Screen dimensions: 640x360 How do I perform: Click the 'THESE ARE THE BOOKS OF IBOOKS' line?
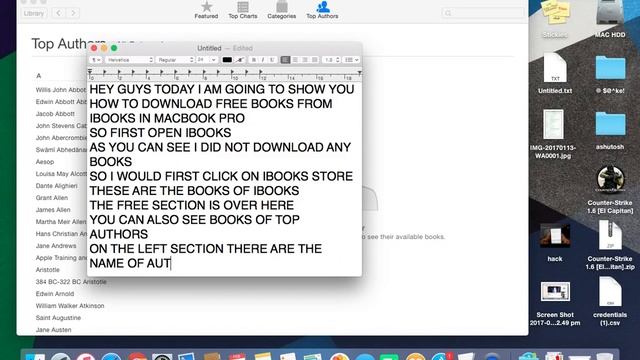[x=194, y=191]
